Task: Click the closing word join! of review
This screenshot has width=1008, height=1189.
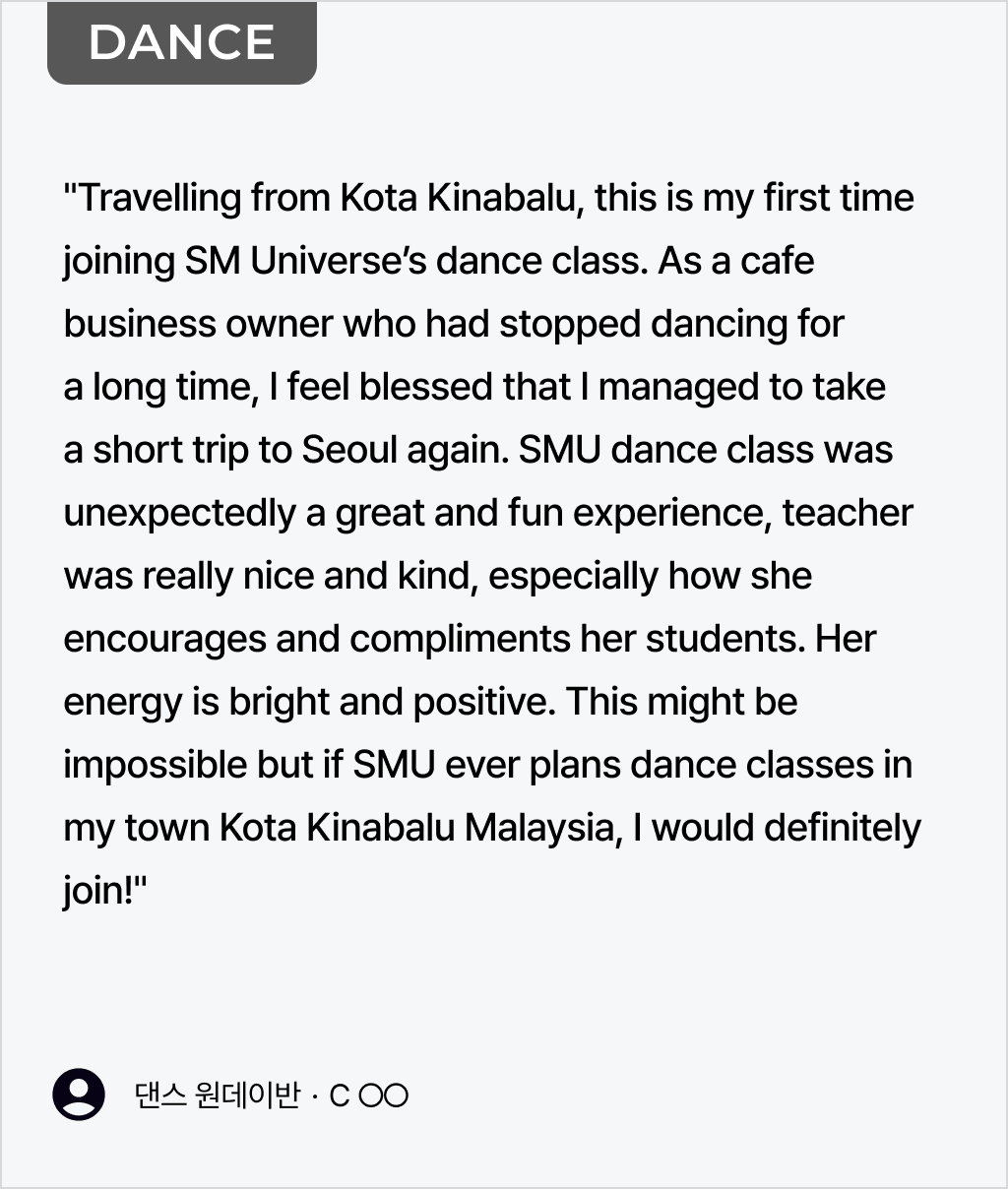Action: (104, 892)
